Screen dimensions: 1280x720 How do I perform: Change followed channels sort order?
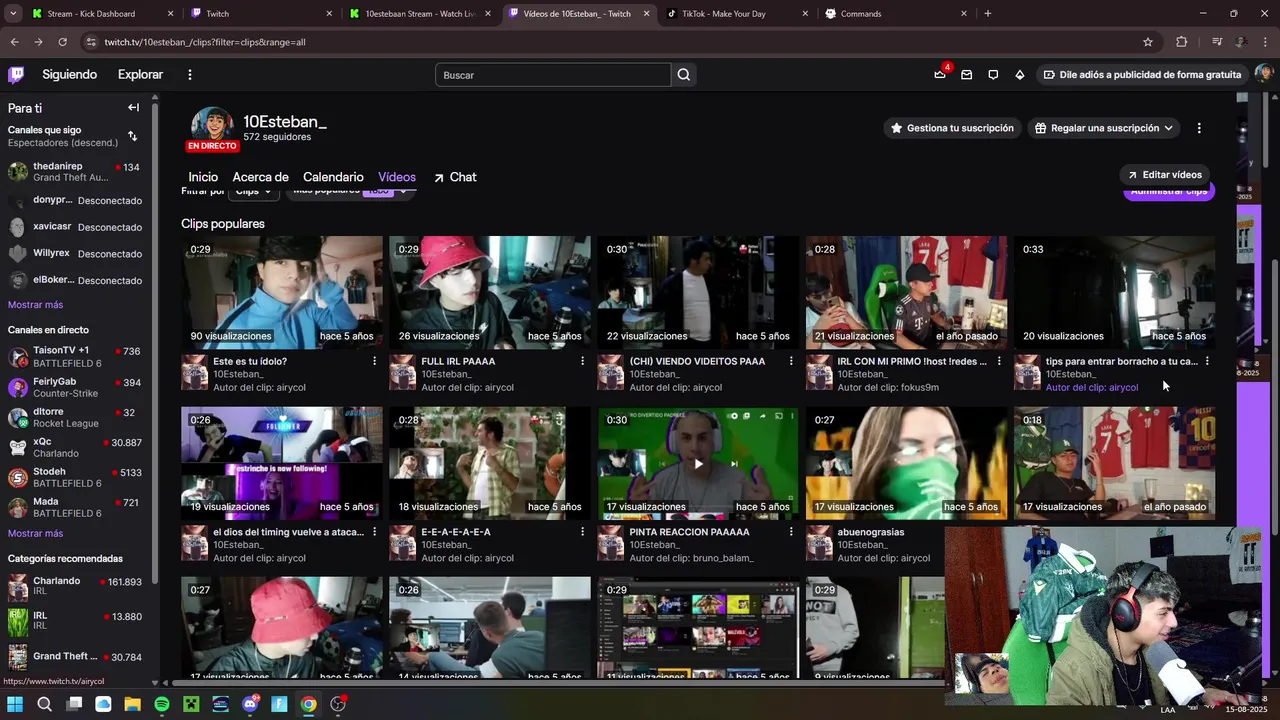coord(132,136)
